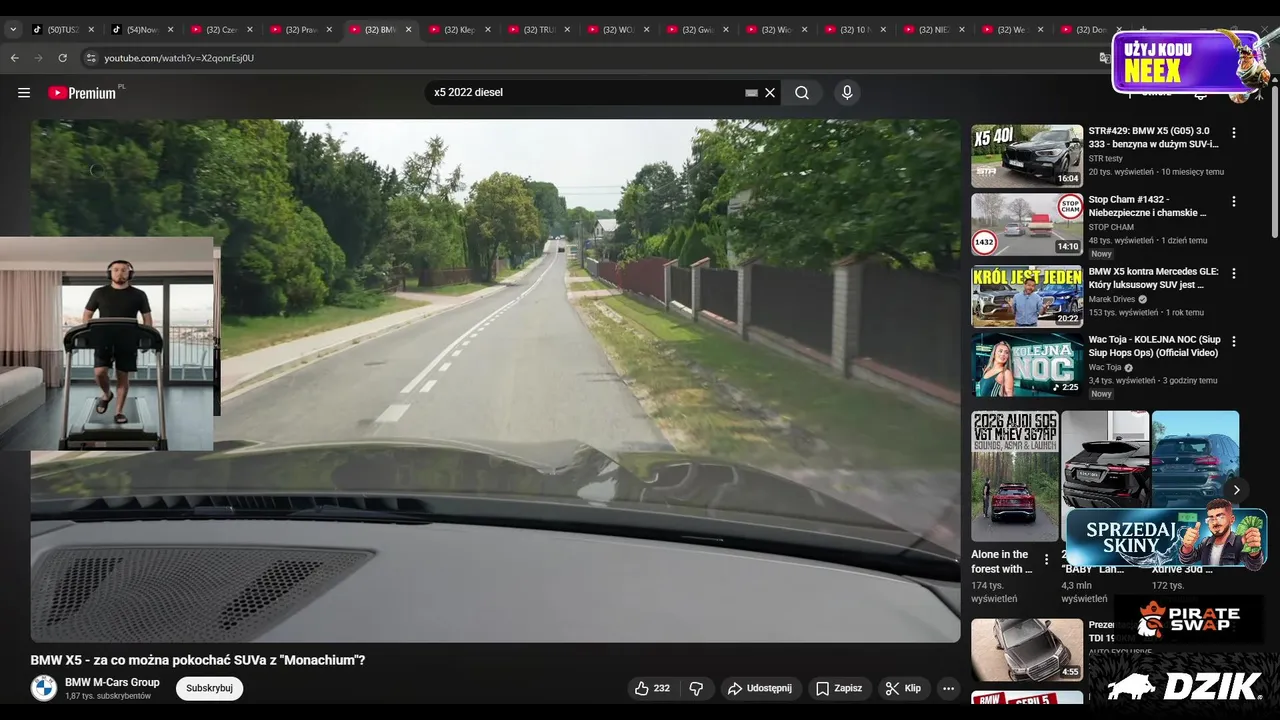Open the X5 40i video thumbnail
Image resolution: width=1280 pixels, height=720 pixels.
pyautogui.click(x=1027, y=156)
